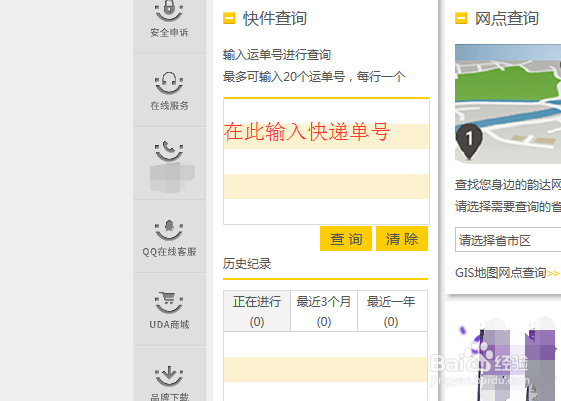This screenshot has width=561, height=401.
Task: Open 品牌下载 download icon
Action: click(x=169, y=376)
